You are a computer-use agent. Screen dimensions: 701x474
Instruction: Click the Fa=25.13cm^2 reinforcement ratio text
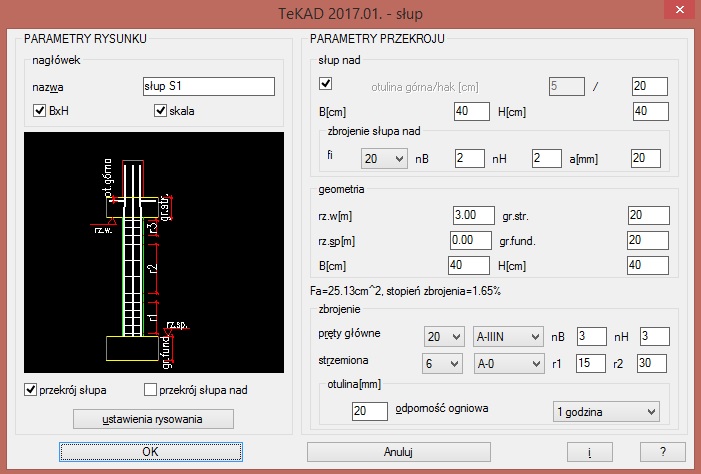(405, 291)
